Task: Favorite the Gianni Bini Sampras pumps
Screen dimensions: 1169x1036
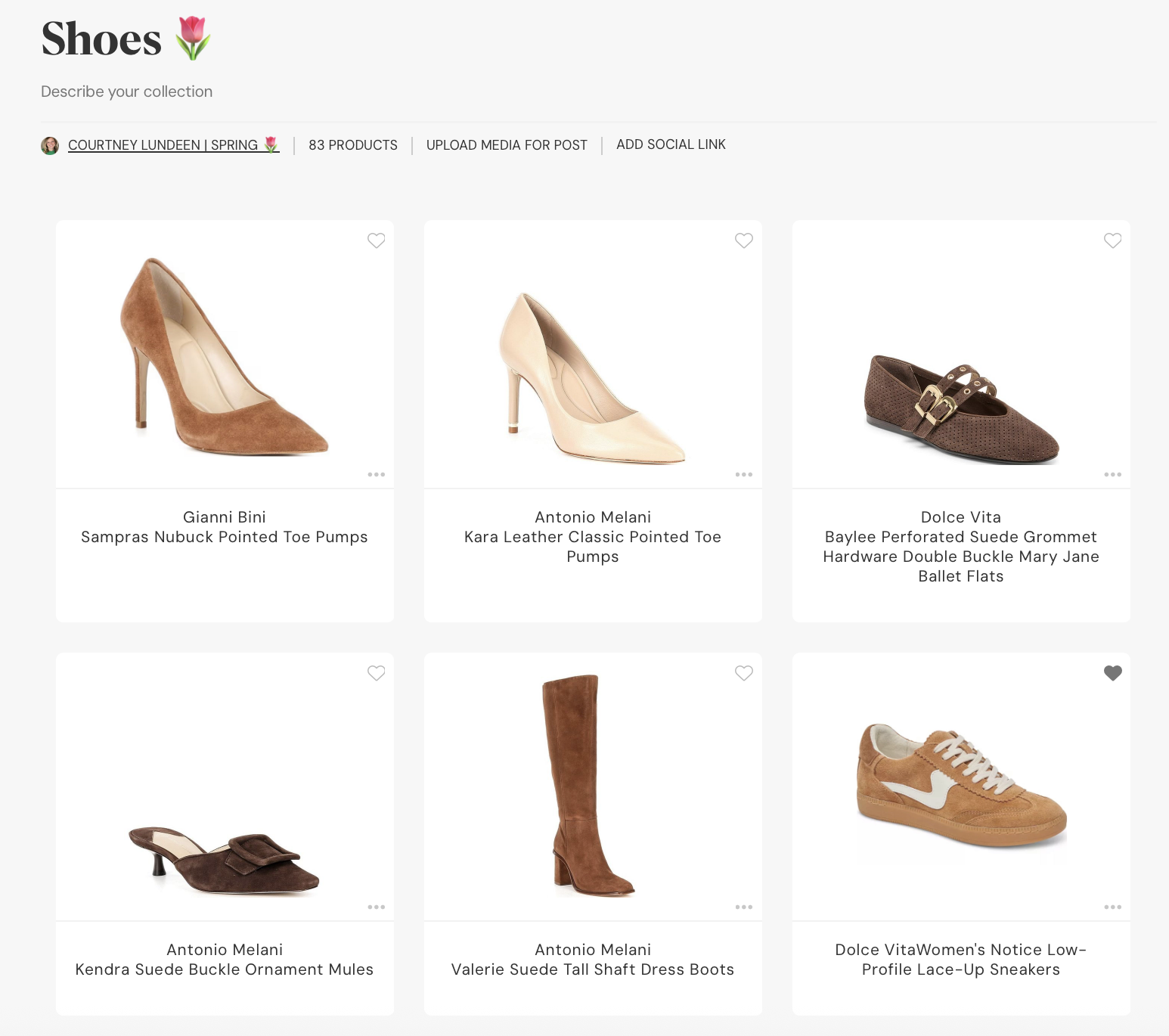Action: pos(376,240)
